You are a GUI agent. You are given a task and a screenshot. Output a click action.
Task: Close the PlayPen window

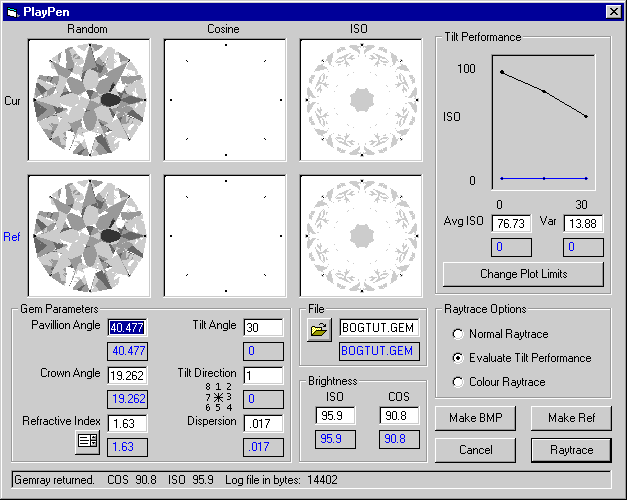613,12
